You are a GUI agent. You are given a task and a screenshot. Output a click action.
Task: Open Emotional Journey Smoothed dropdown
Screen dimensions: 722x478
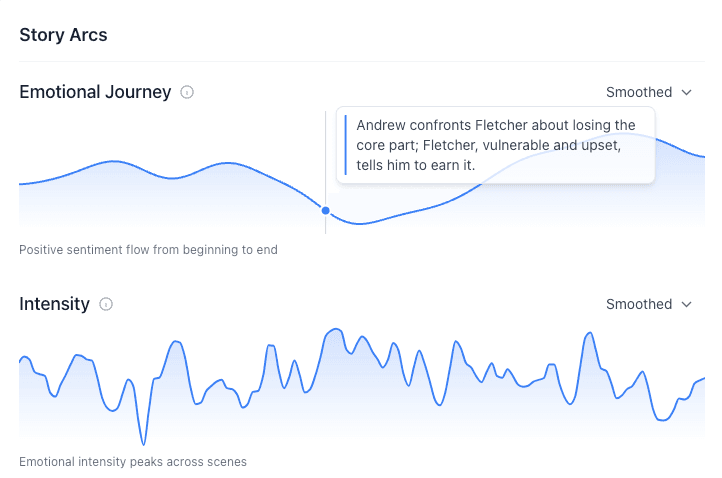[648, 92]
